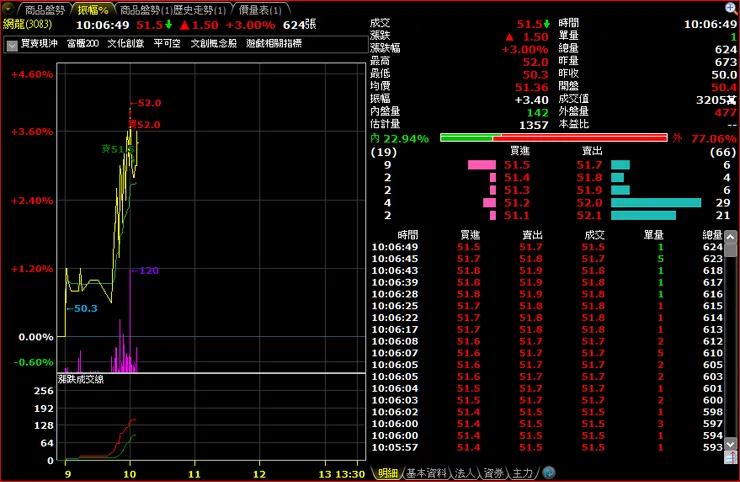Click the 文創概念股 category link
740x482 pixels.
pos(213,43)
